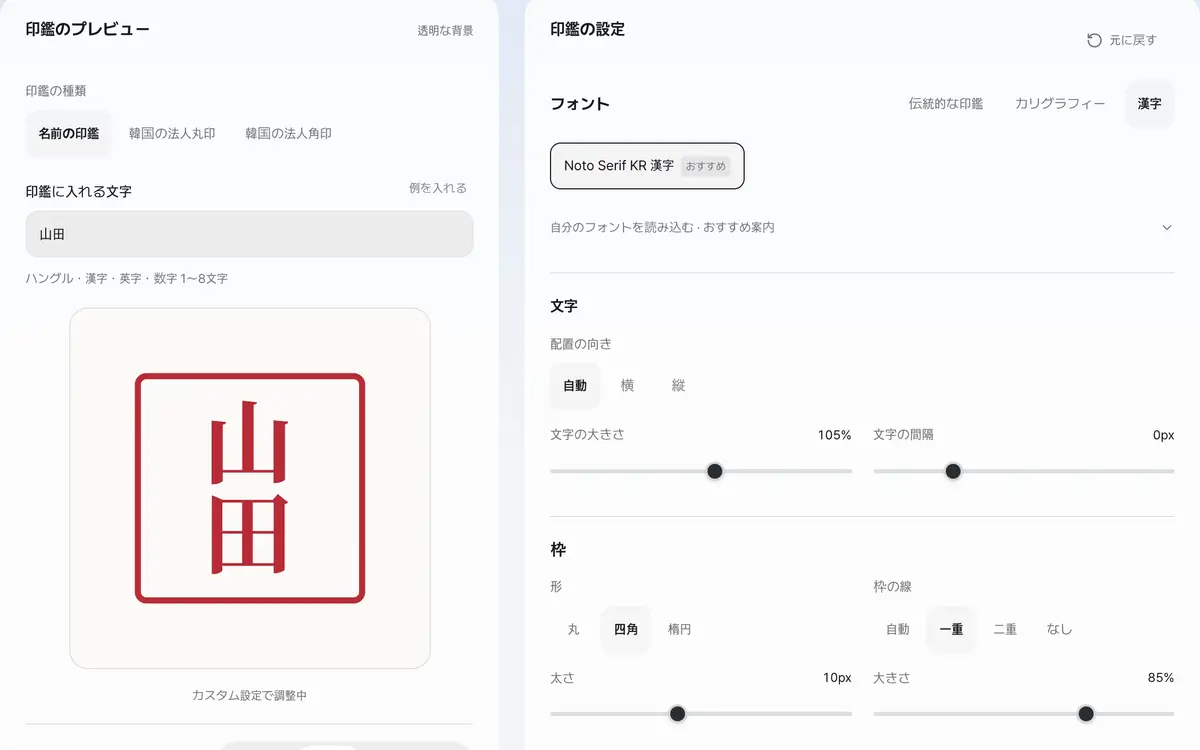
Task: Set frame line to なし
Action: pos(1059,630)
